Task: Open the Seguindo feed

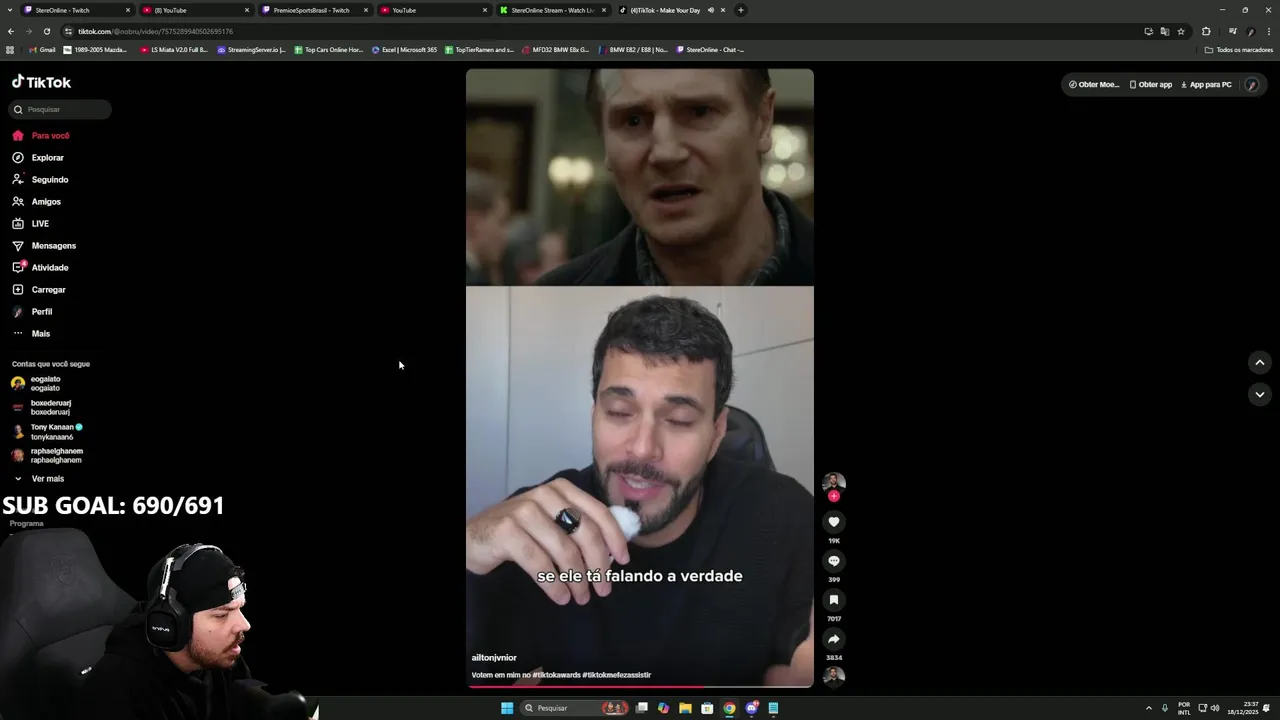Action: [x=40, y=179]
